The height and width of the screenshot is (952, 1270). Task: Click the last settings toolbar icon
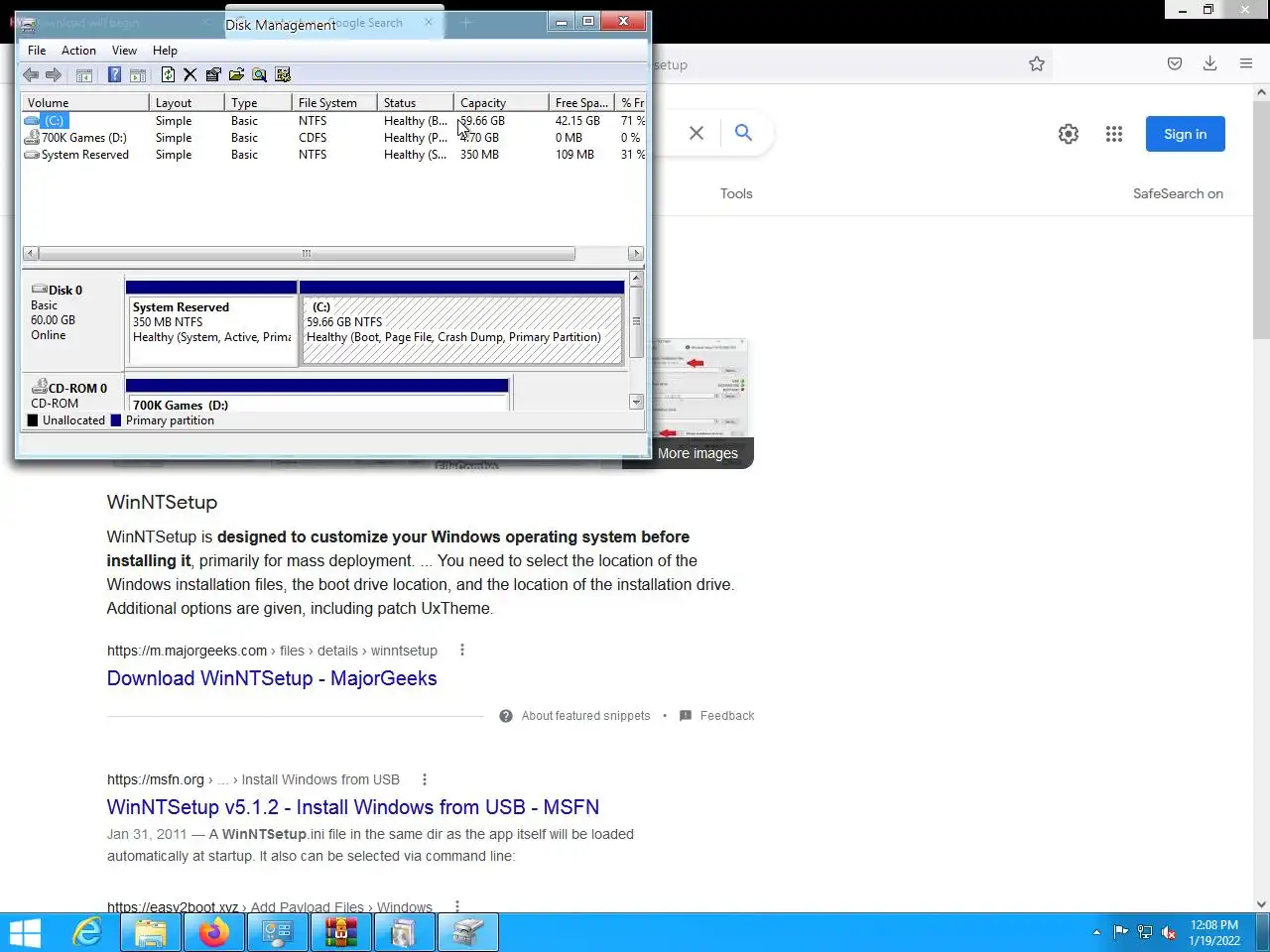pyautogui.click(x=283, y=74)
